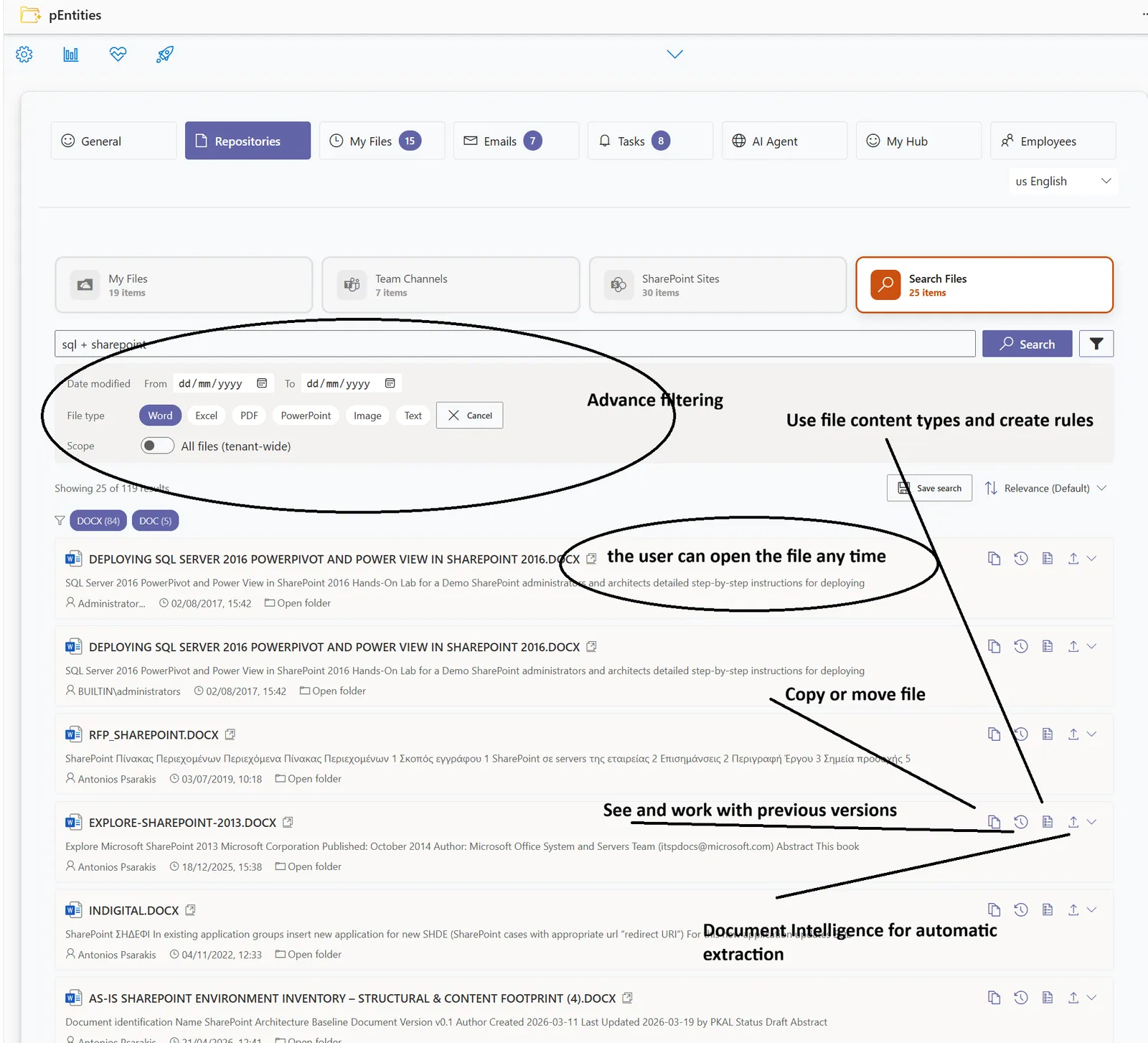Click the heart health monitor icon
Viewport: 1148px width, 1043px height.
118,55
